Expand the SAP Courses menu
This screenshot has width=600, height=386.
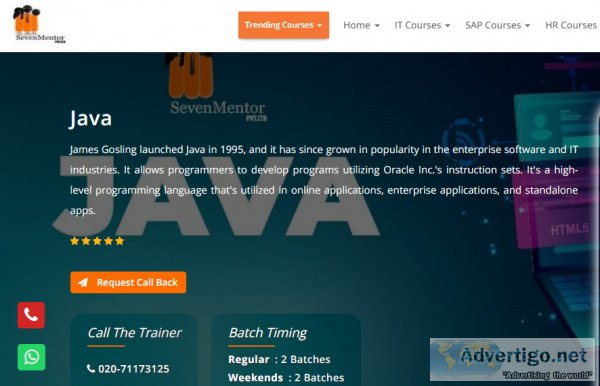(497, 25)
